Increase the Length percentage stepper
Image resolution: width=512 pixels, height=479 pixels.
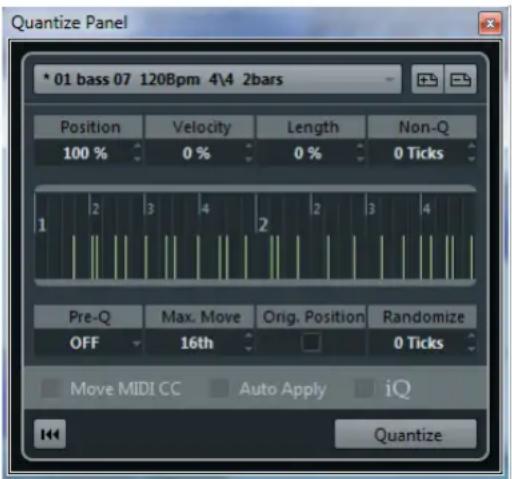(x=360, y=147)
